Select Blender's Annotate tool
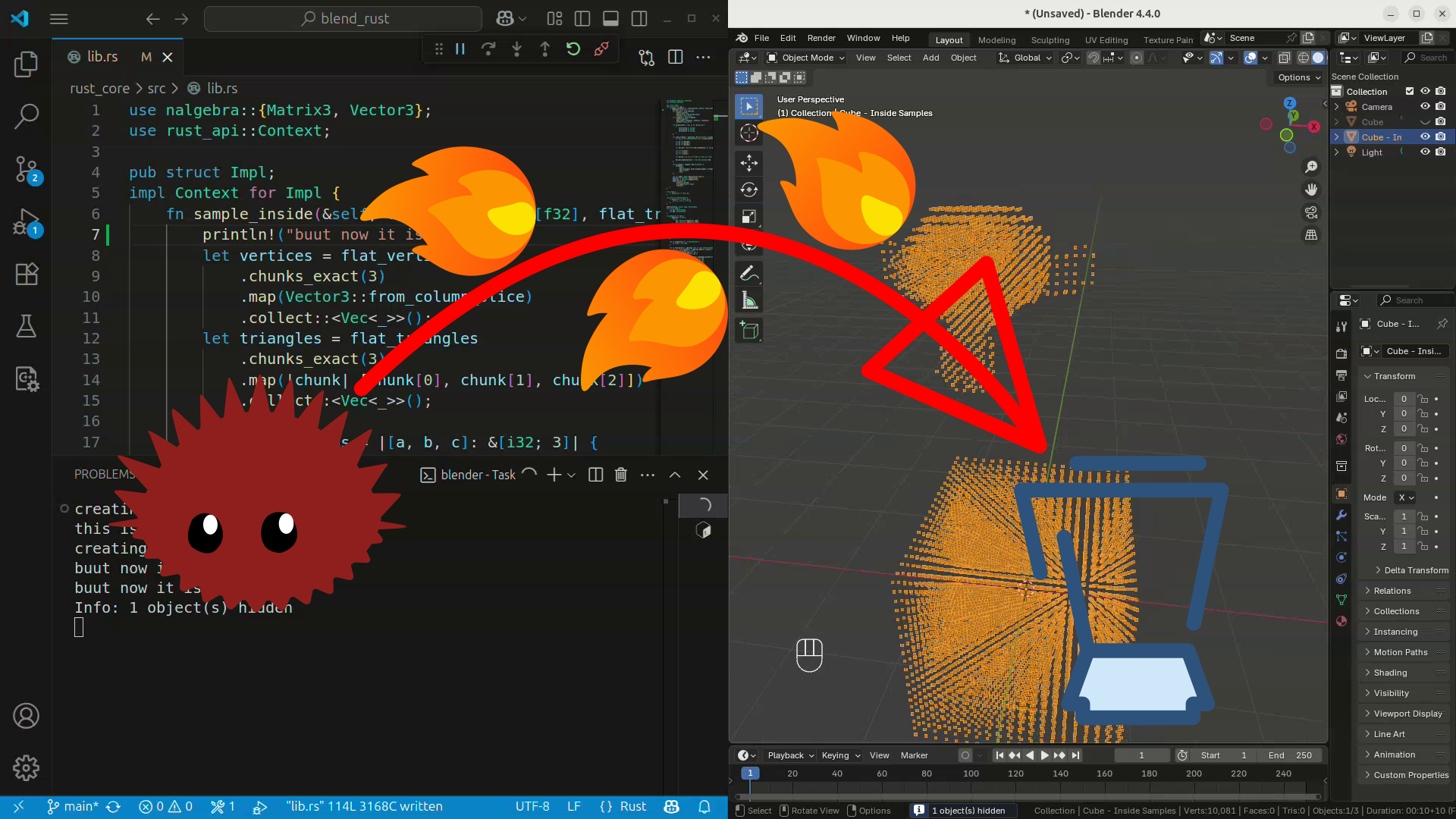 coord(749,273)
